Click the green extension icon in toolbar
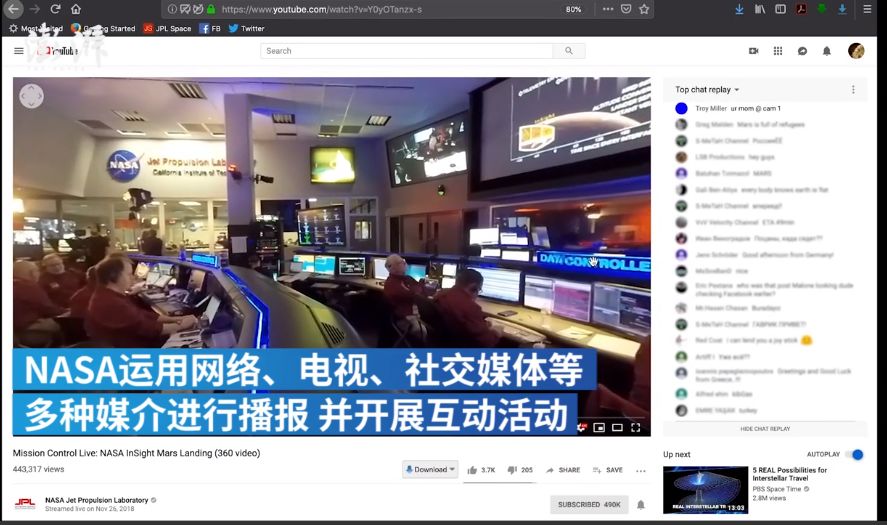 coord(822,8)
